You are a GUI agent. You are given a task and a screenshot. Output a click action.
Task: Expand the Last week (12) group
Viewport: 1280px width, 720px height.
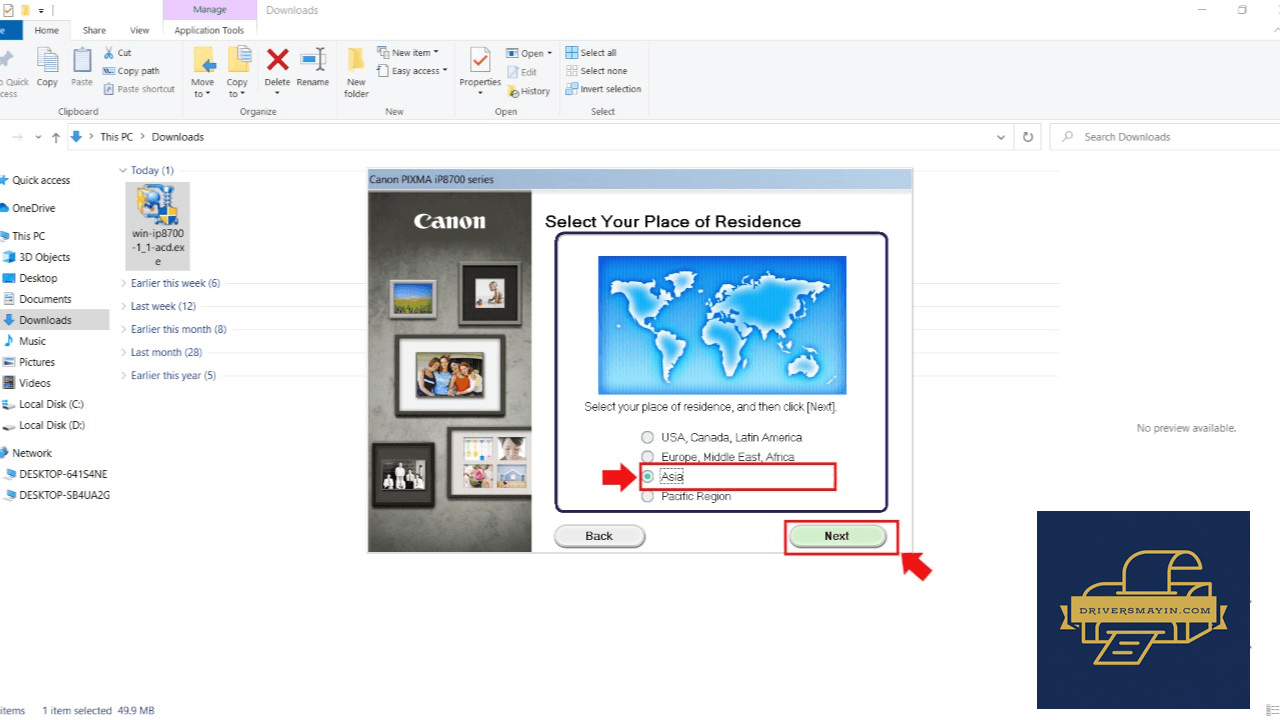(124, 306)
